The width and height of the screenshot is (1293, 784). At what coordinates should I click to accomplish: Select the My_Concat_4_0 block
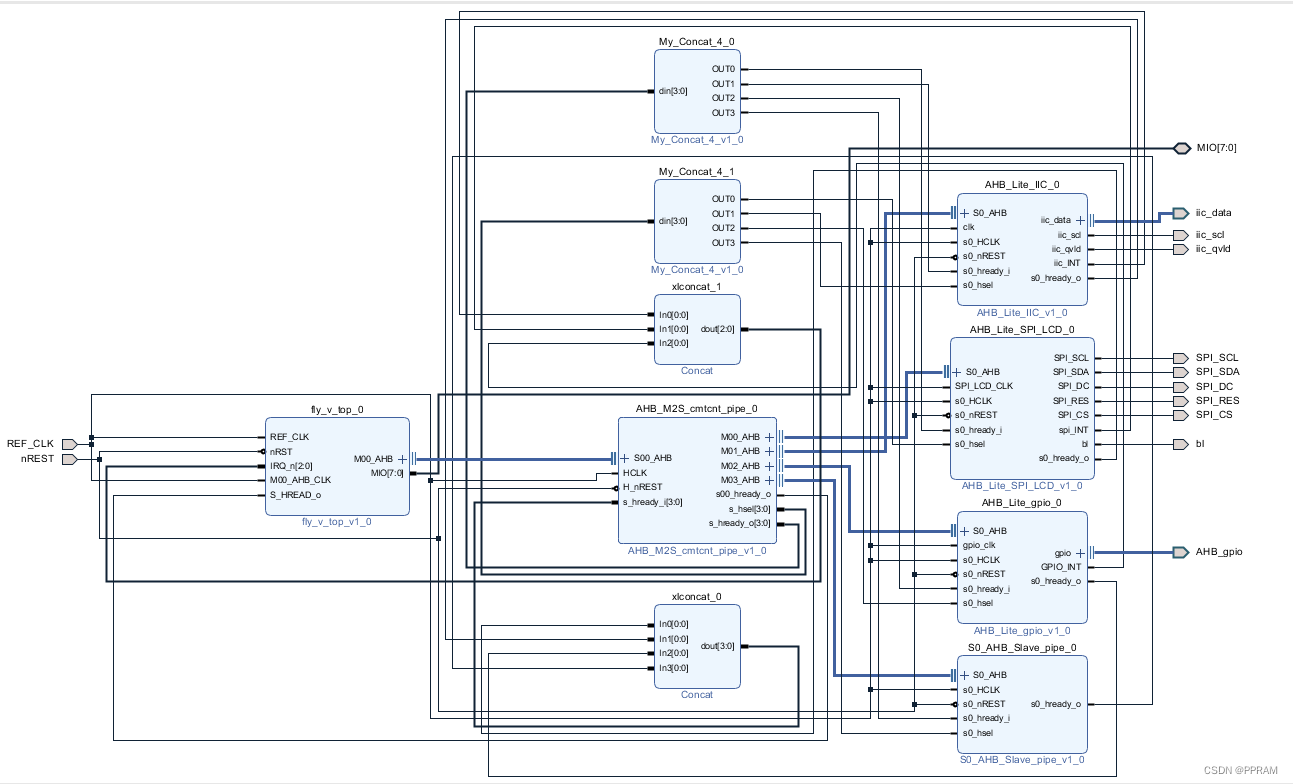tap(696, 90)
